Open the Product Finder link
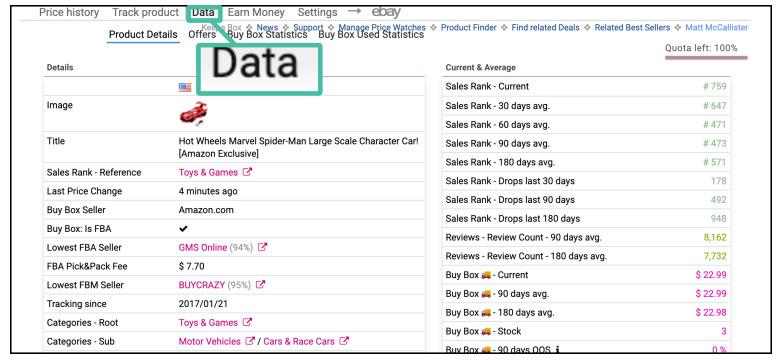This screenshot has height=360, width=778. click(x=468, y=28)
